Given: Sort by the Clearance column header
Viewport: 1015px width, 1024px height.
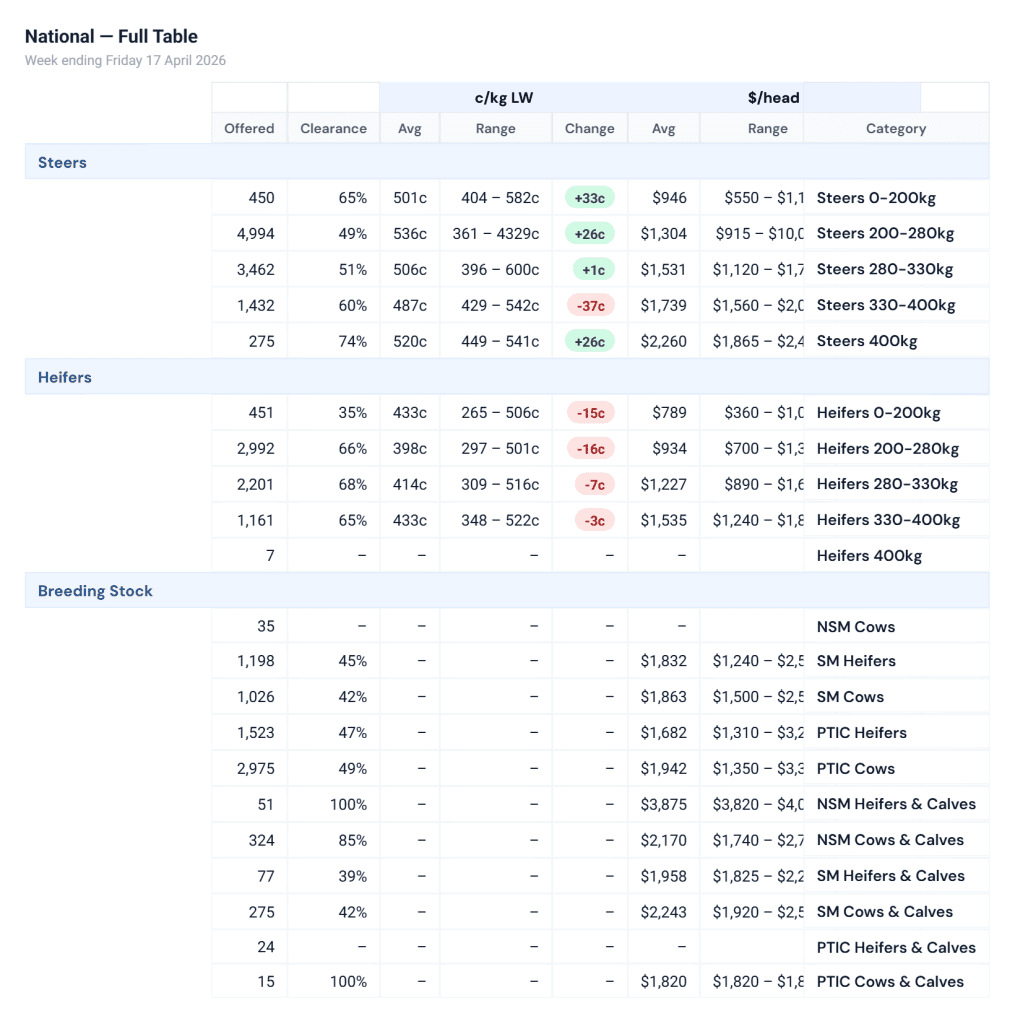Looking at the screenshot, I should click(x=333, y=128).
